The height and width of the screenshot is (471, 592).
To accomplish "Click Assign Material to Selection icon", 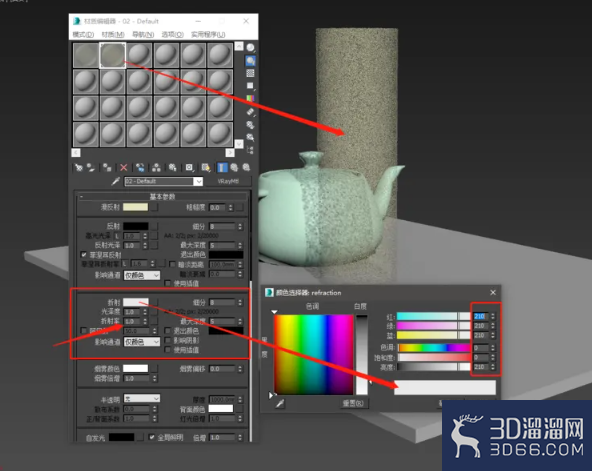I will pos(107,168).
